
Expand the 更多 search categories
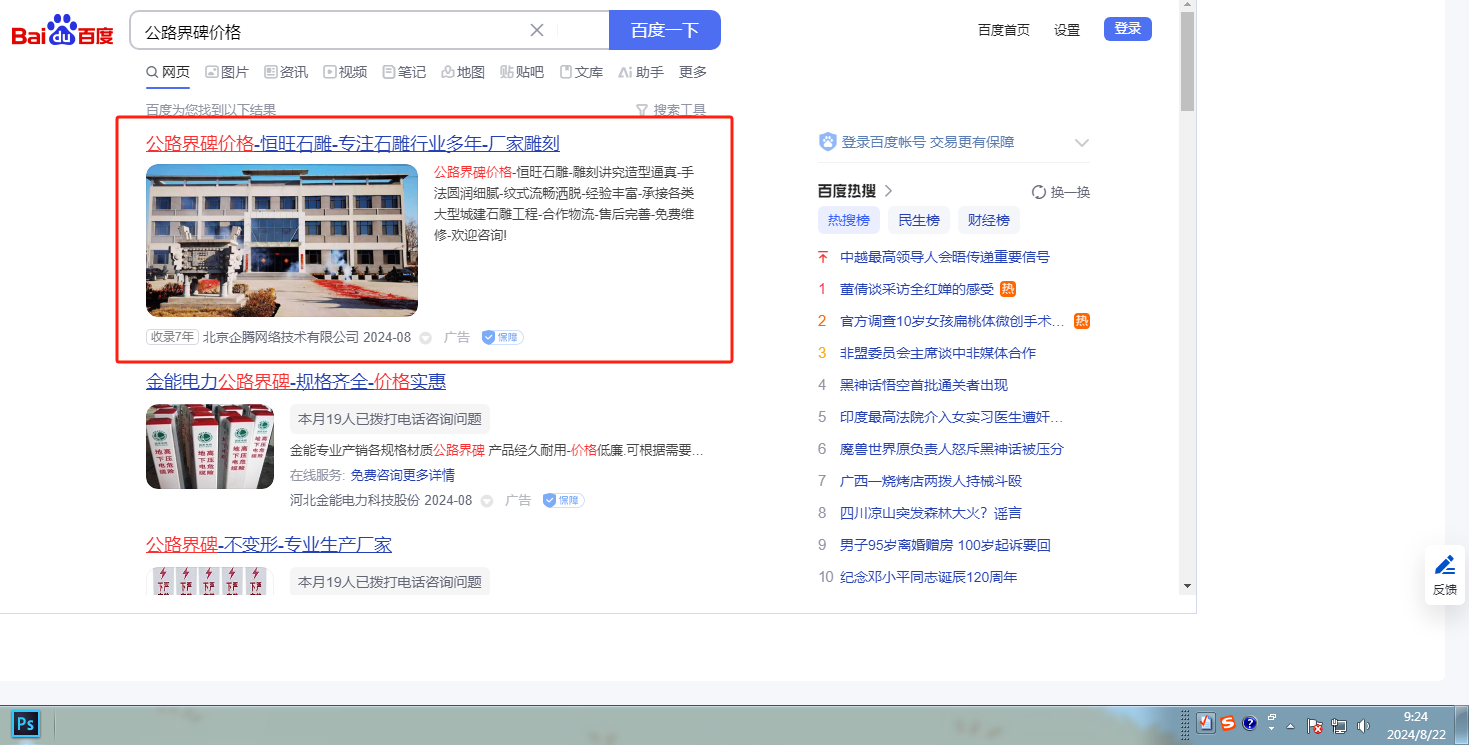tap(693, 72)
